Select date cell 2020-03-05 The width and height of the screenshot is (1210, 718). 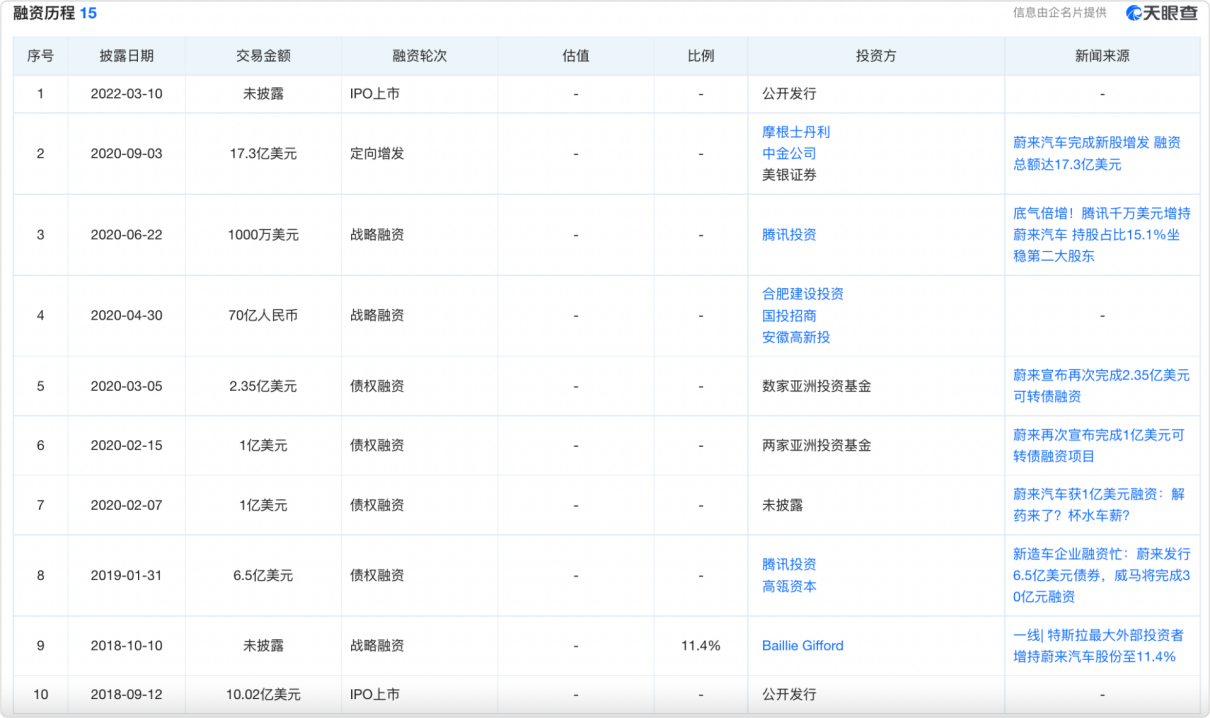coord(126,386)
